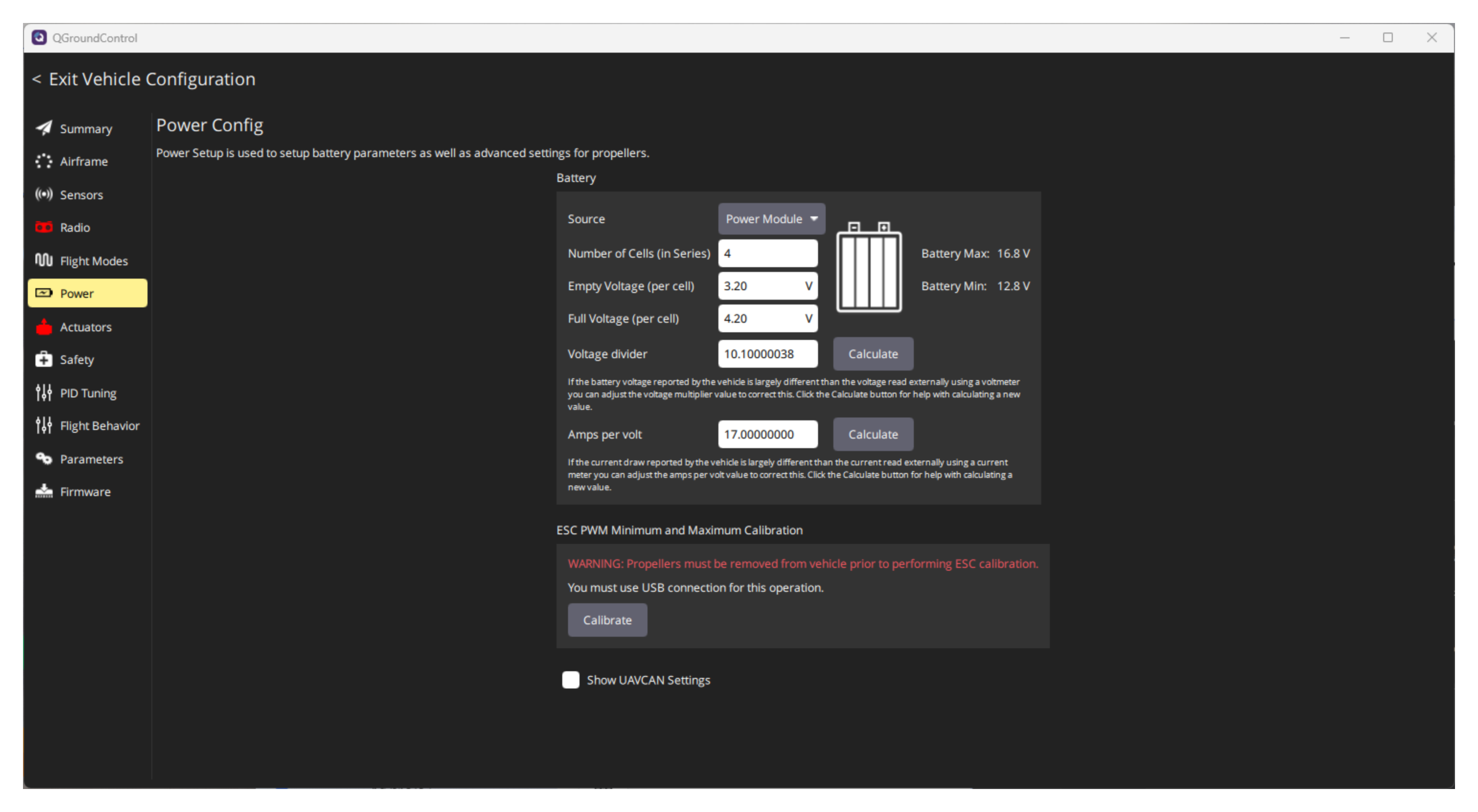Open the Safety configuration
This screenshot has height=812, width=1478.
(87, 360)
